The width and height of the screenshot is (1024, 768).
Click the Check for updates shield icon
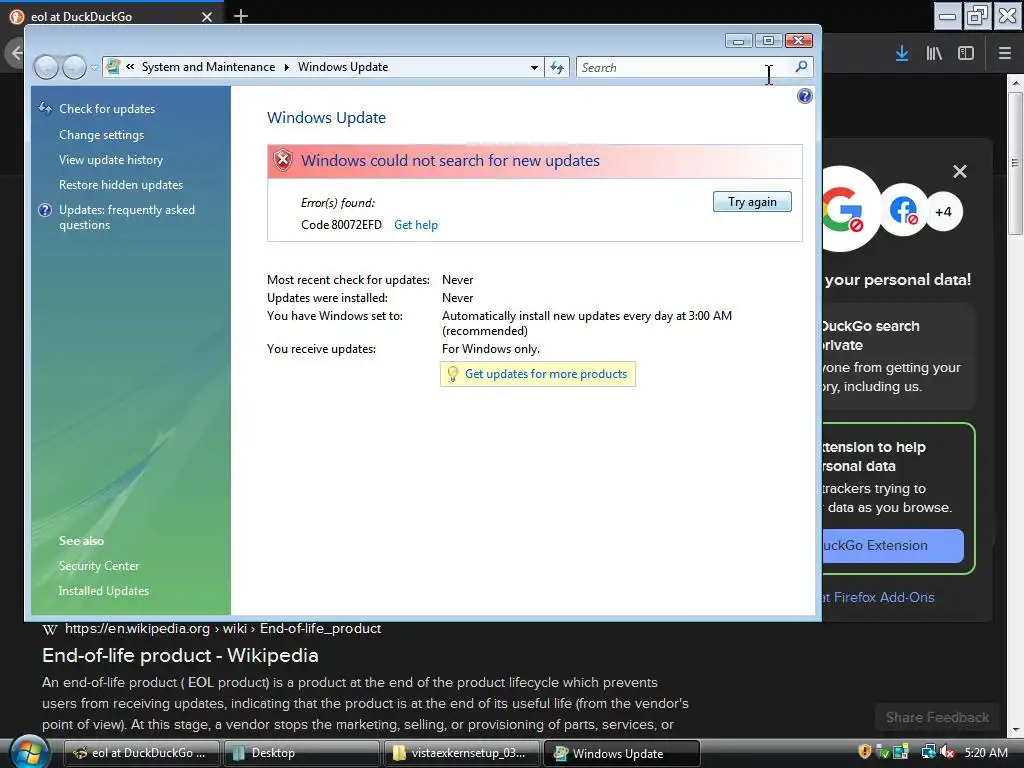click(45, 108)
